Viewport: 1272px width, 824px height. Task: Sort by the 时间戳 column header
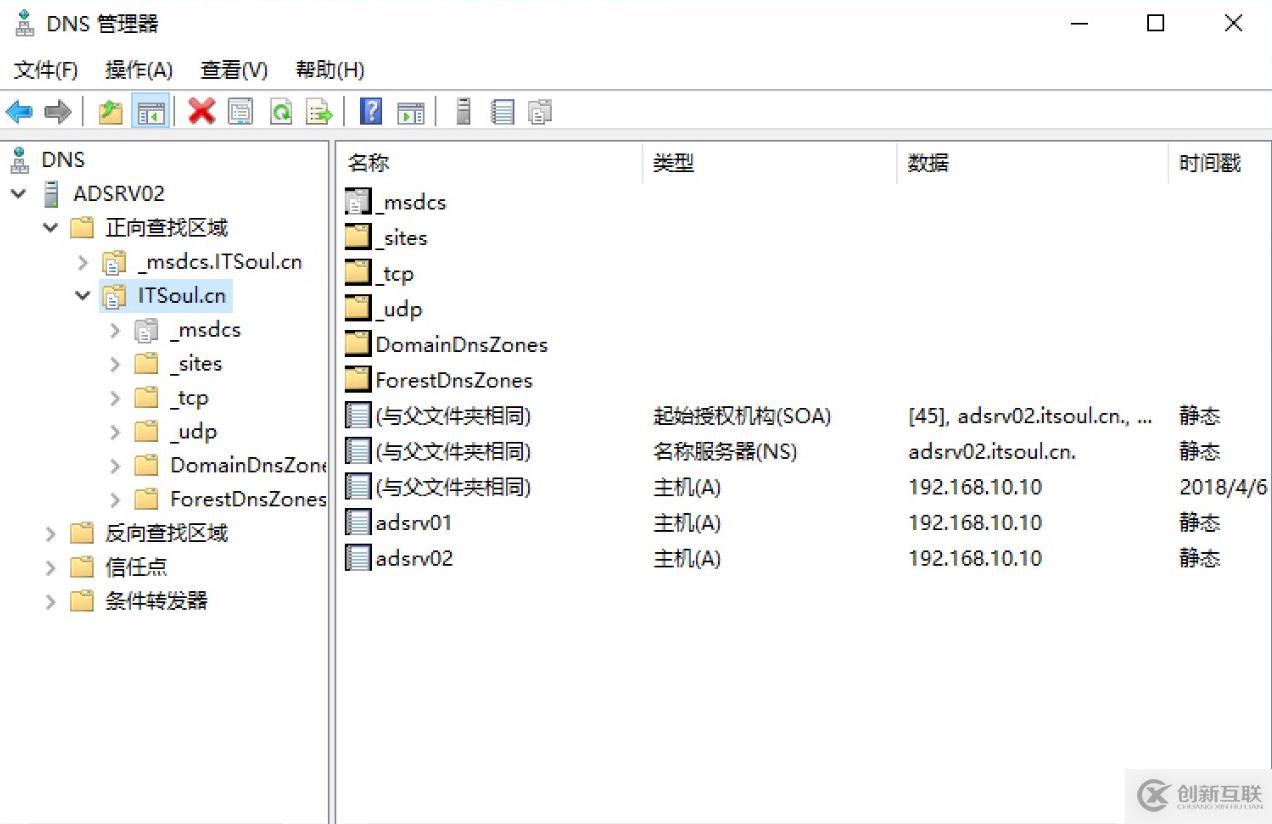1219,163
